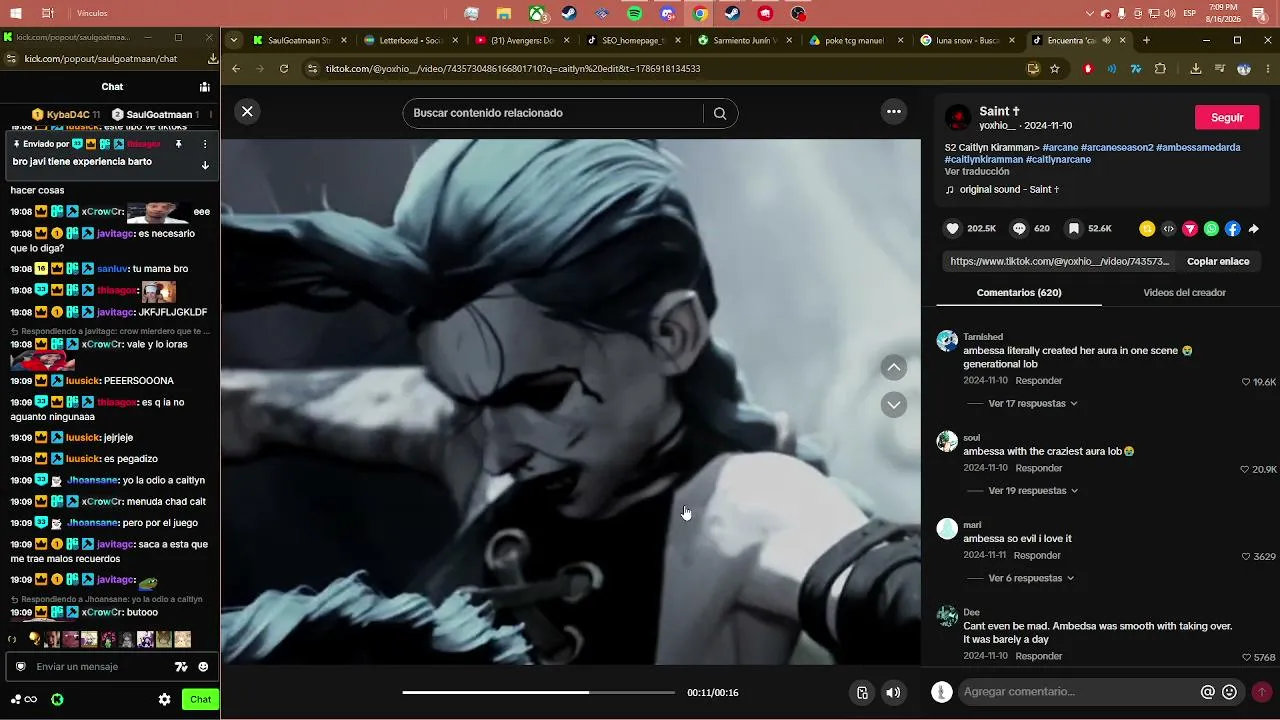The height and width of the screenshot is (720, 1280).
Task: Open the Chrome extensions puzzle icon
Action: pyautogui.click(x=1160, y=69)
